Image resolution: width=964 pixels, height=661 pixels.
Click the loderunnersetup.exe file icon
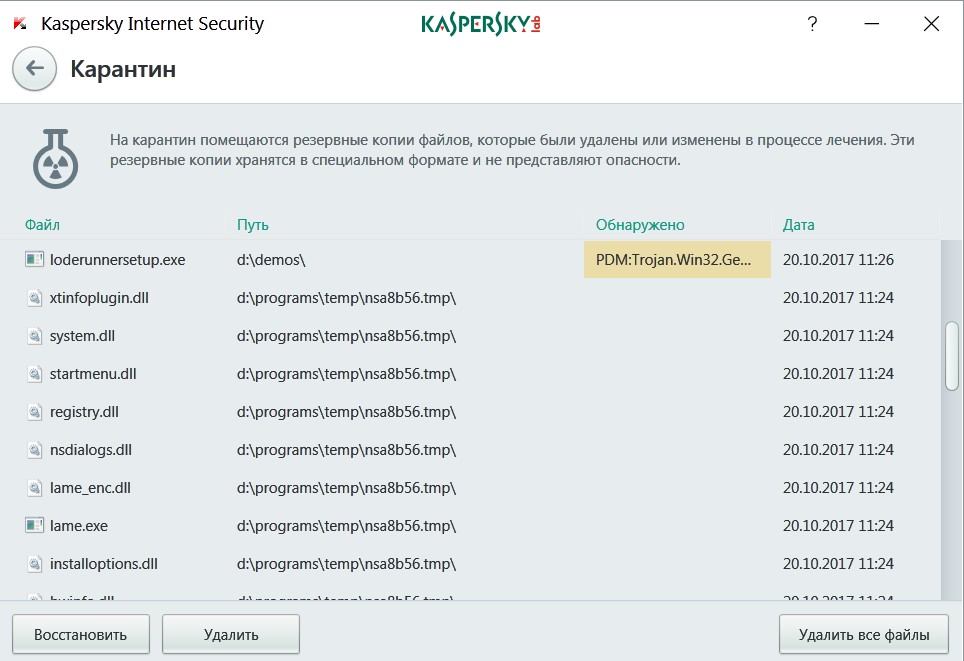(x=35, y=260)
